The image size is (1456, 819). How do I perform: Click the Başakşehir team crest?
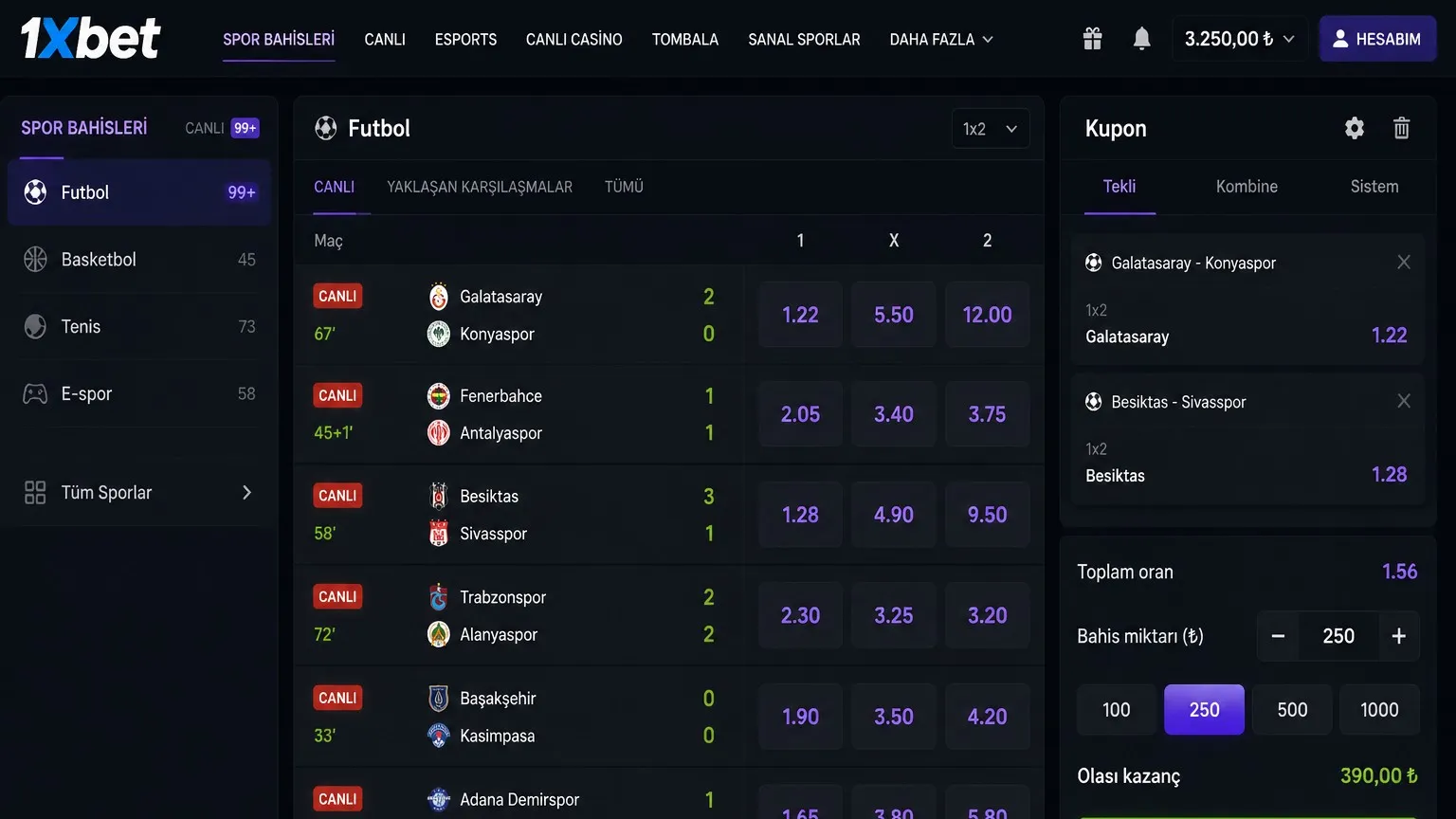(x=438, y=699)
